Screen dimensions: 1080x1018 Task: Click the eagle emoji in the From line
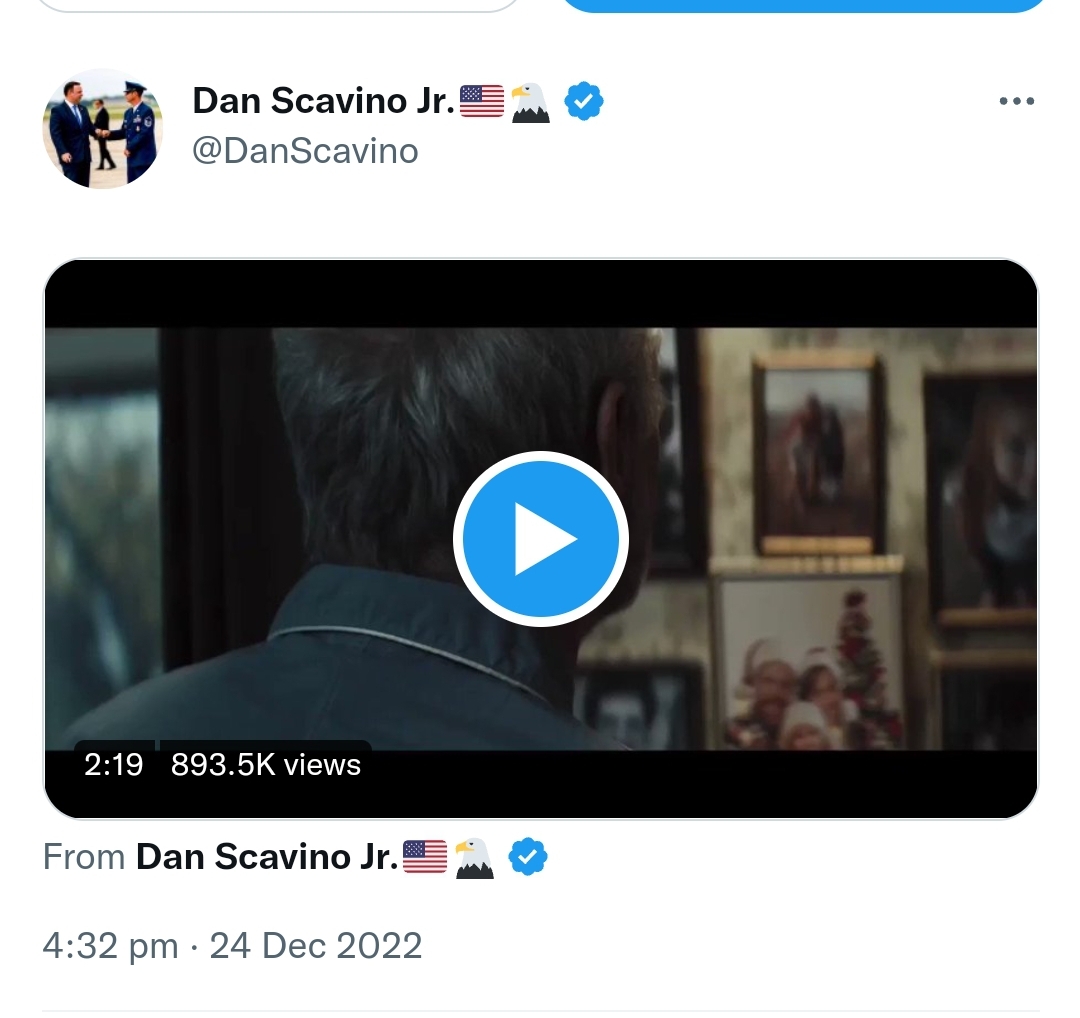point(474,858)
